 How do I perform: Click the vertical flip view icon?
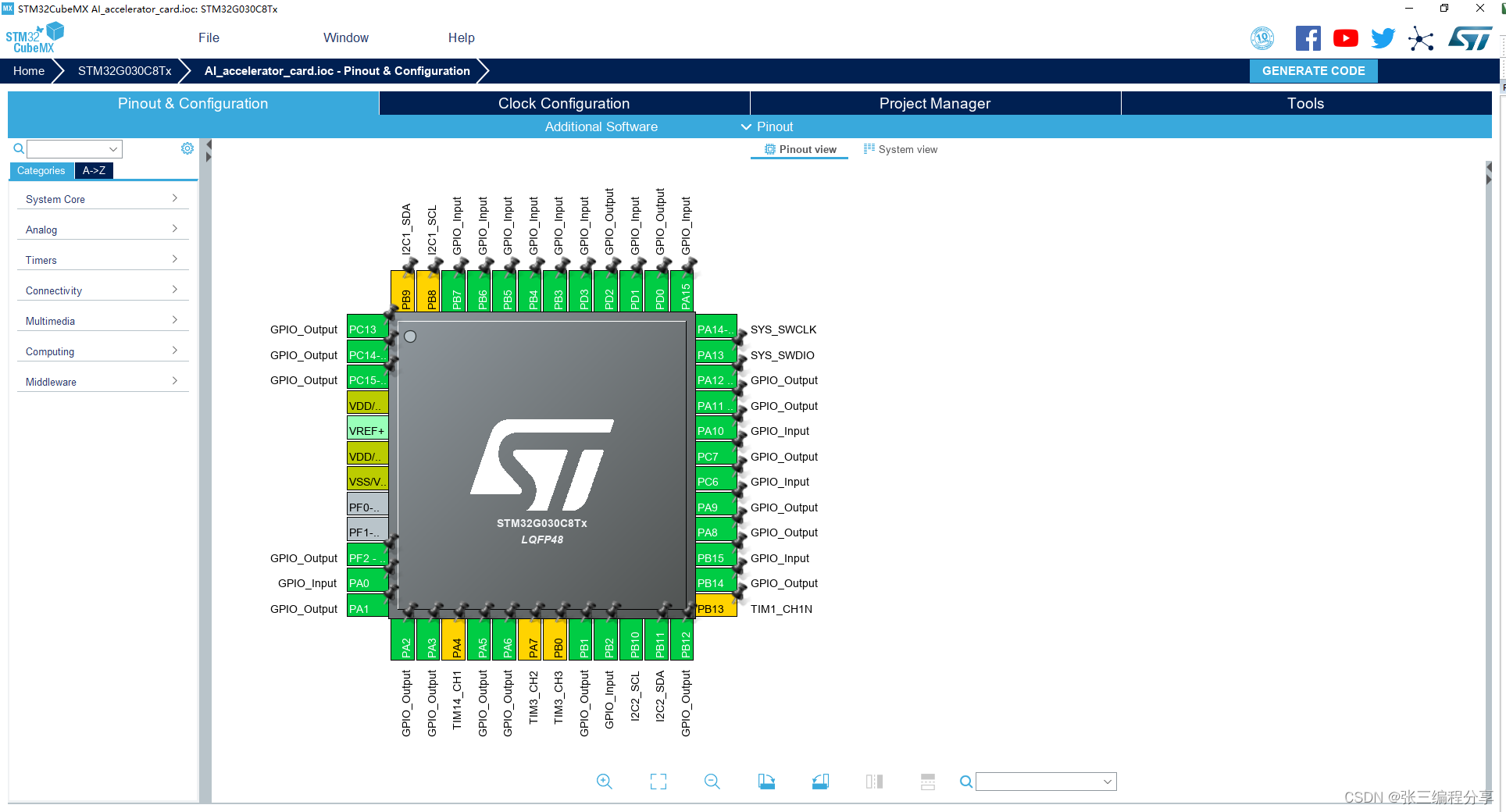point(874,782)
